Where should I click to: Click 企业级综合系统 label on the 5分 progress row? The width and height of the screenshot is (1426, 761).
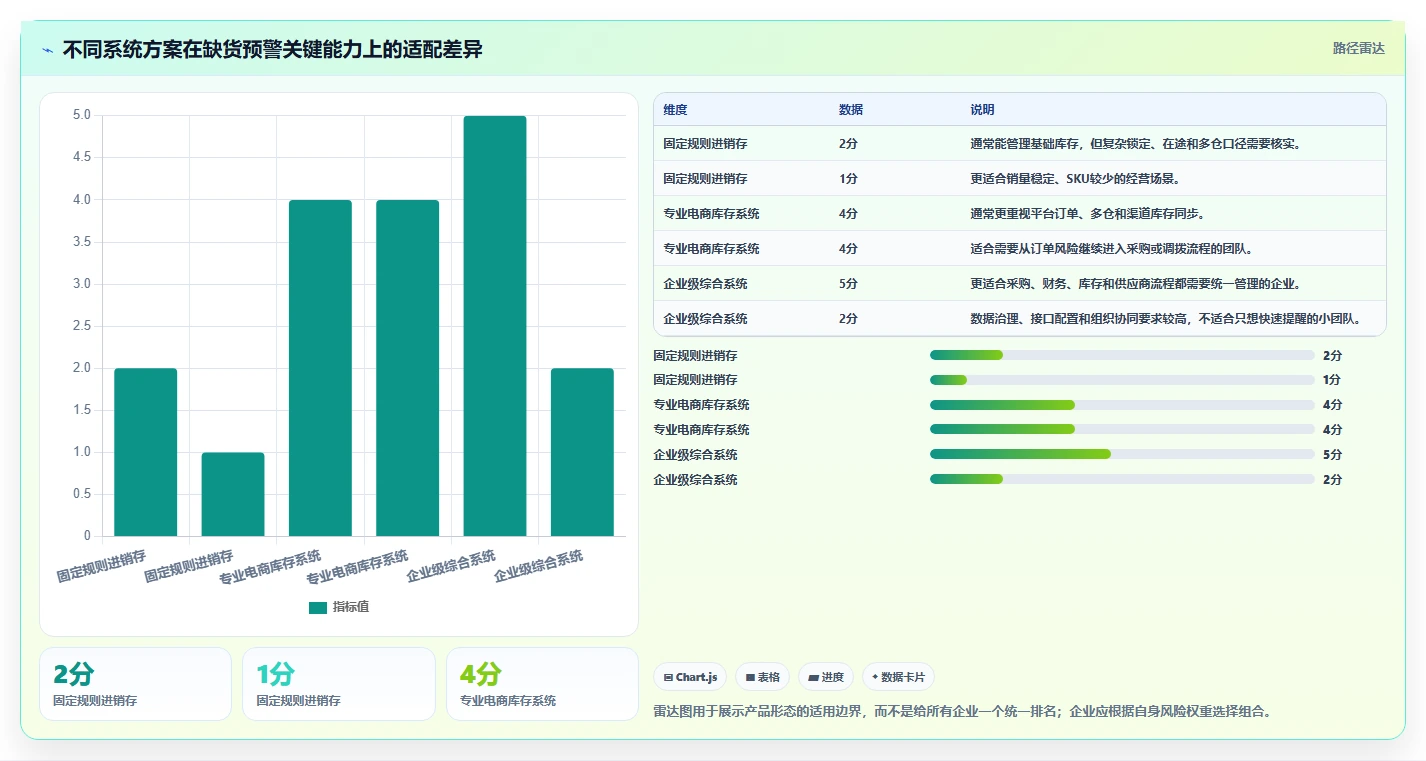[695, 455]
